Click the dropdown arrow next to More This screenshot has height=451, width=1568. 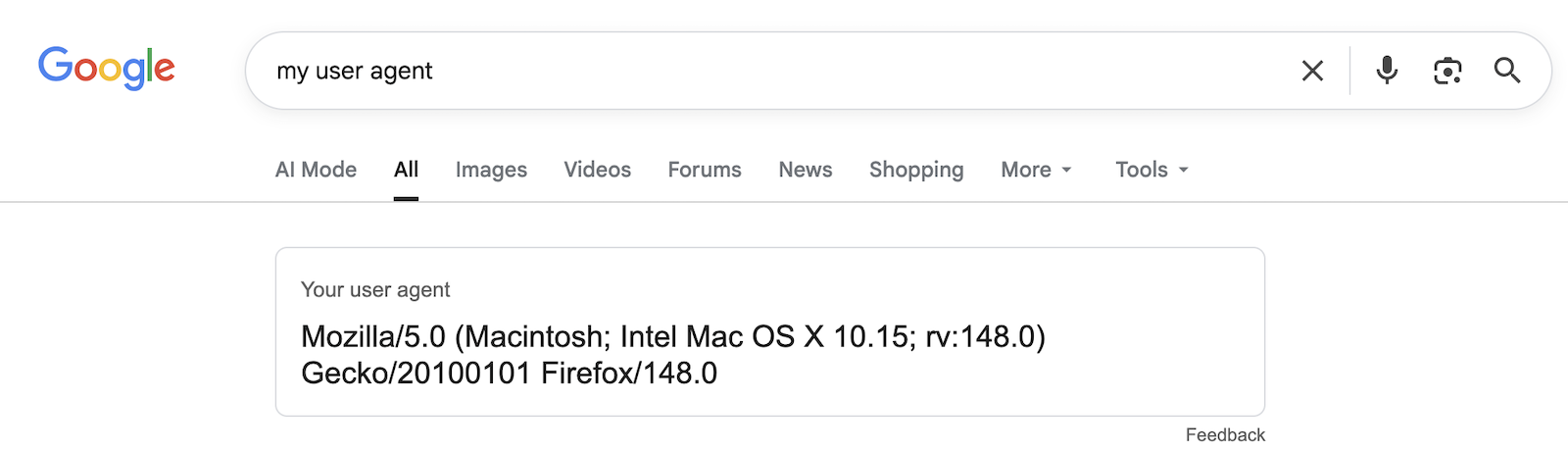tap(1066, 171)
